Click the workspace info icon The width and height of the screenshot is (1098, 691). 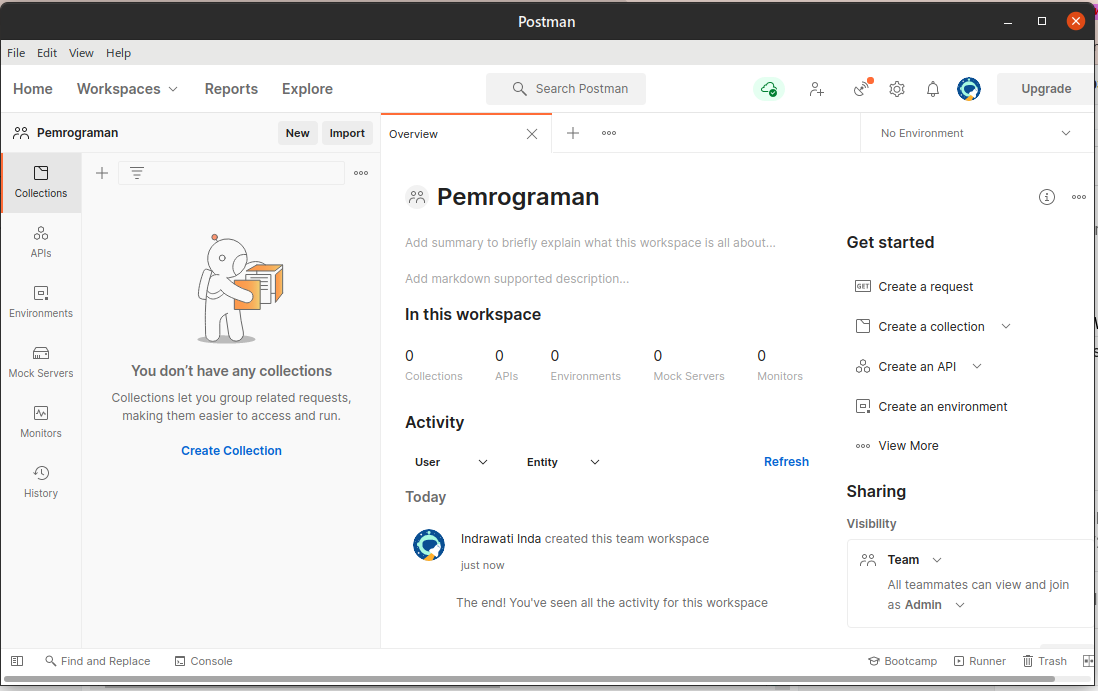[x=1046, y=197]
